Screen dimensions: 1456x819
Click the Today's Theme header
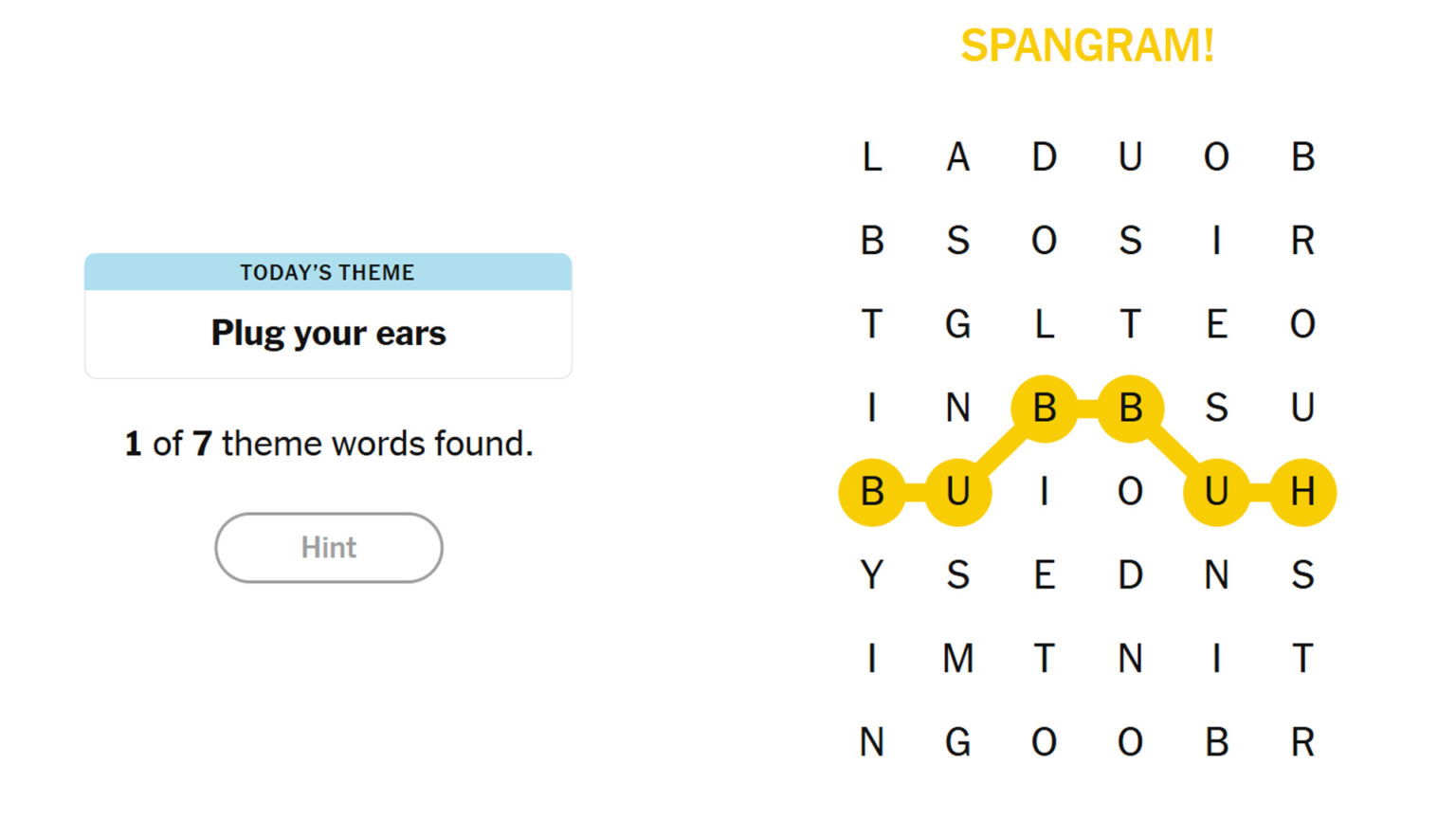click(328, 273)
